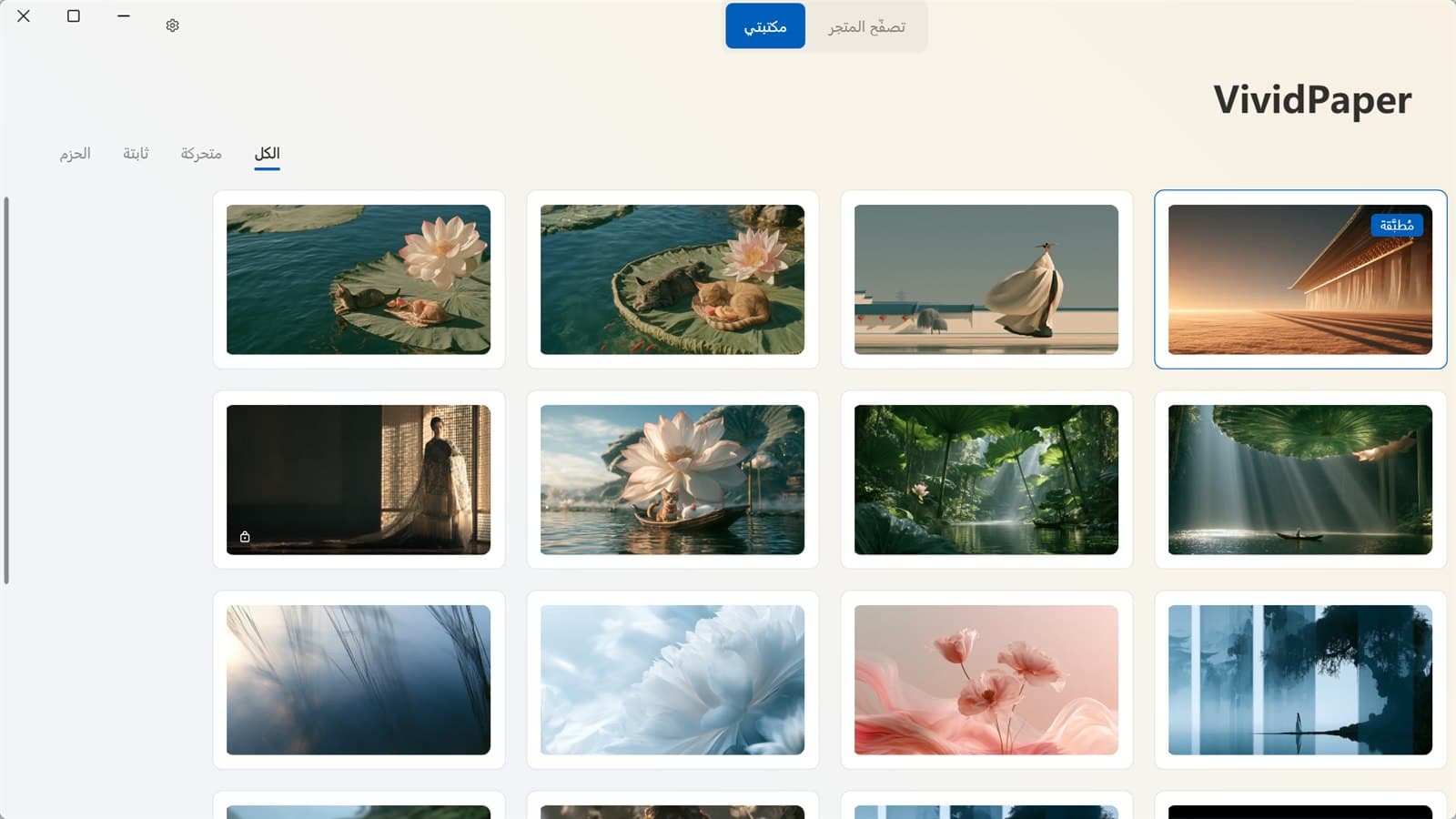This screenshot has width=1456, height=819.
Task: Show الحزم packs filter
Action: pos(75,153)
